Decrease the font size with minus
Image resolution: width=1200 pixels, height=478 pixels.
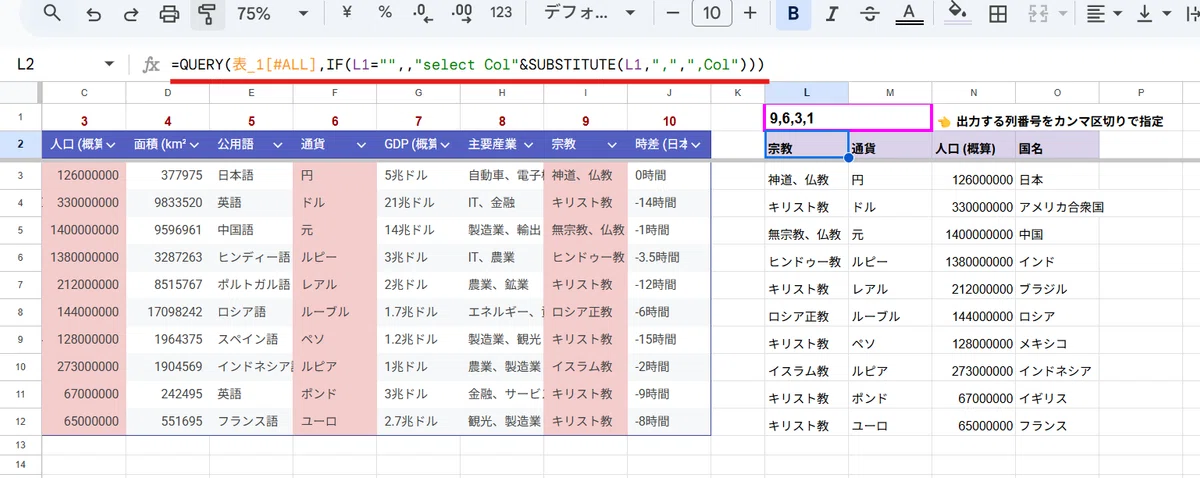click(673, 14)
